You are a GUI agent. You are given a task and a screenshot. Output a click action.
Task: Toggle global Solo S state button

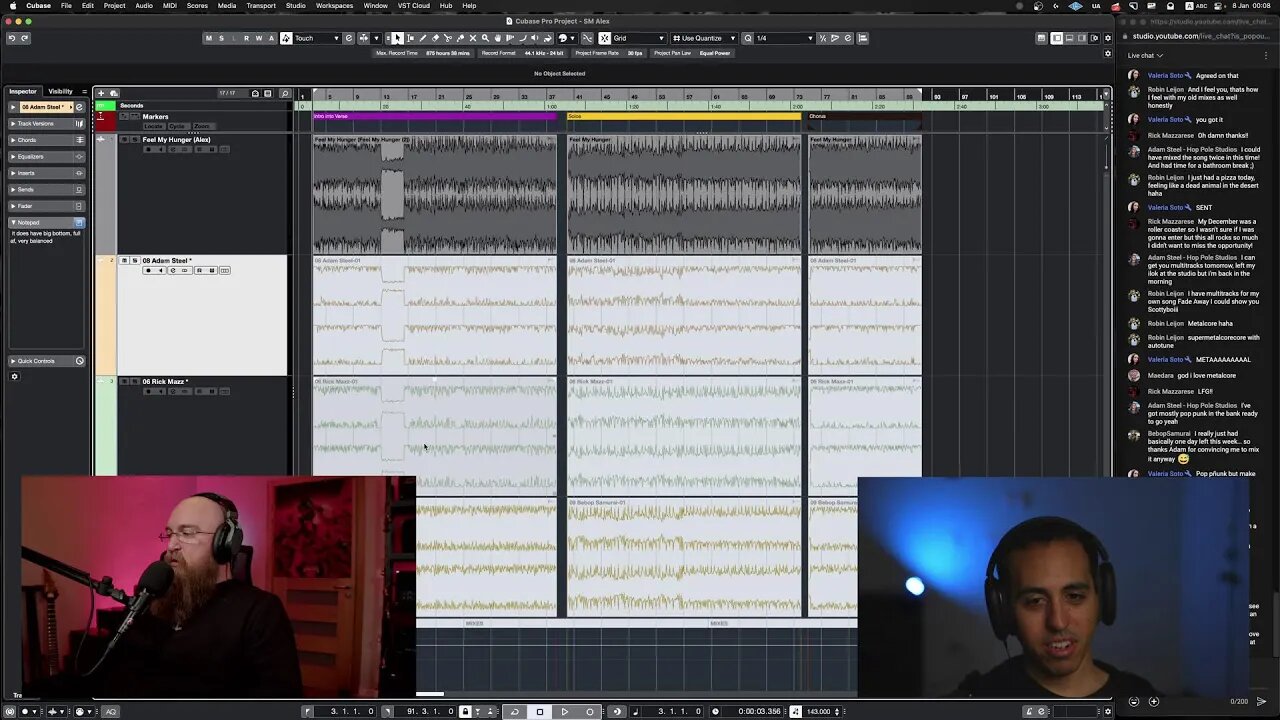pos(220,38)
